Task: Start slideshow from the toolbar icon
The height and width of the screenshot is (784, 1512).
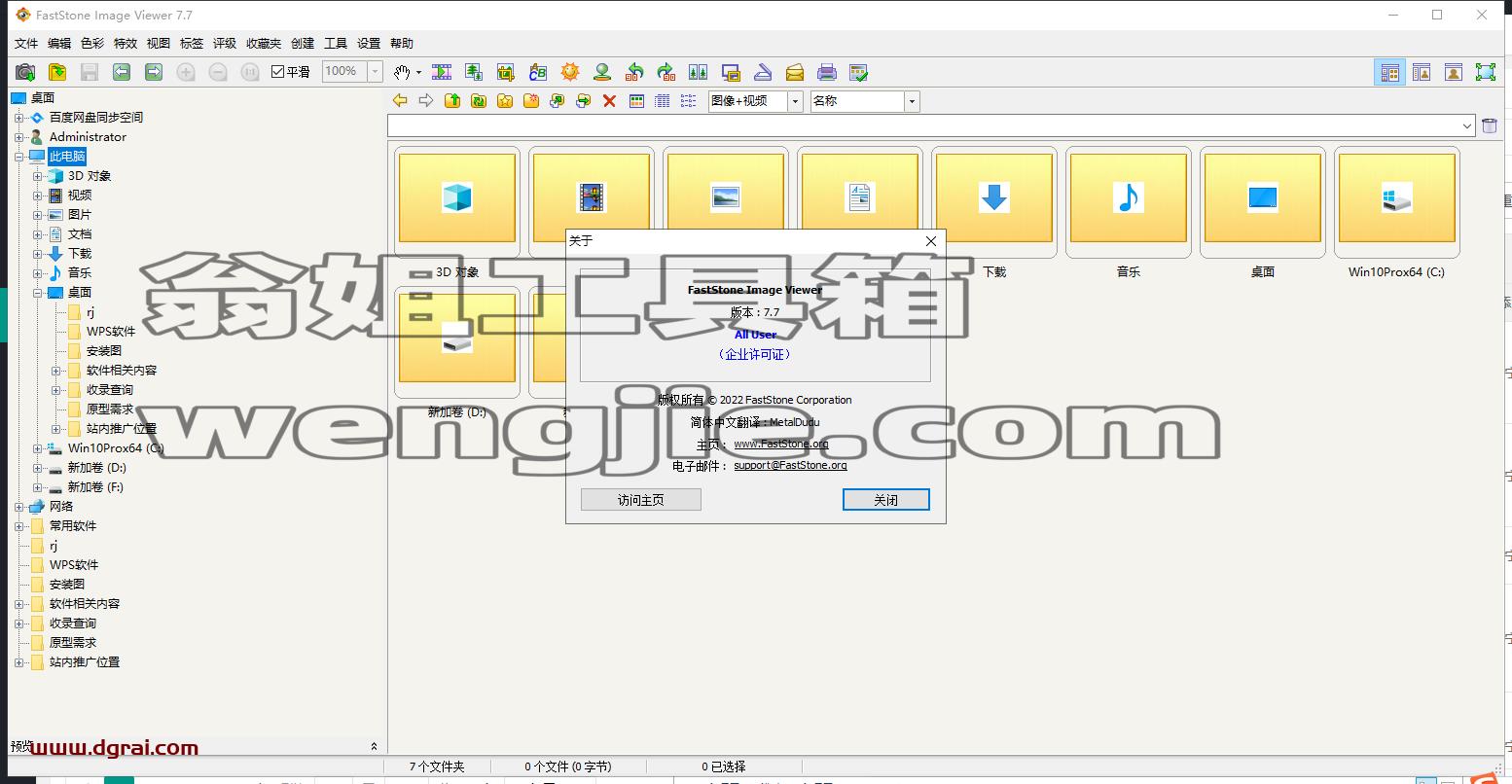Action: click(x=442, y=72)
